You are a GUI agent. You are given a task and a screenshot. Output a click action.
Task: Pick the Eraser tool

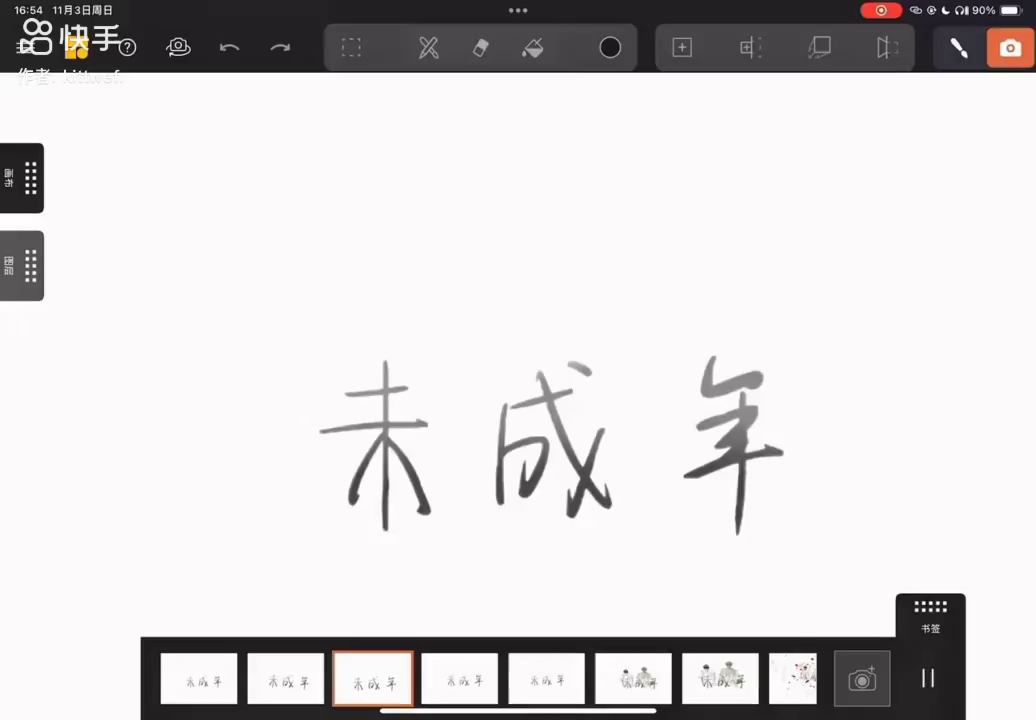point(481,48)
